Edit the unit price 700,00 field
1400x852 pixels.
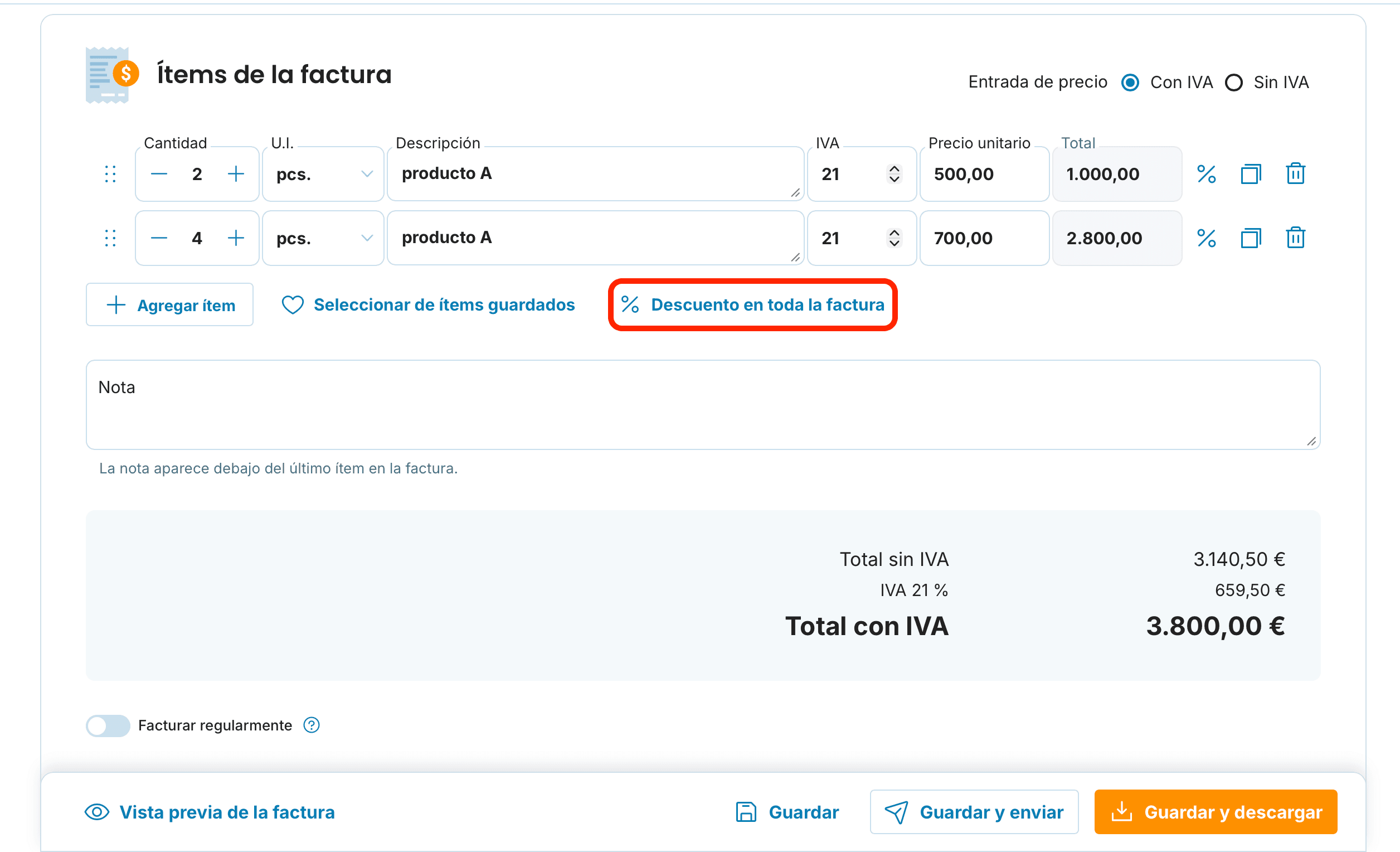click(x=984, y=238)
